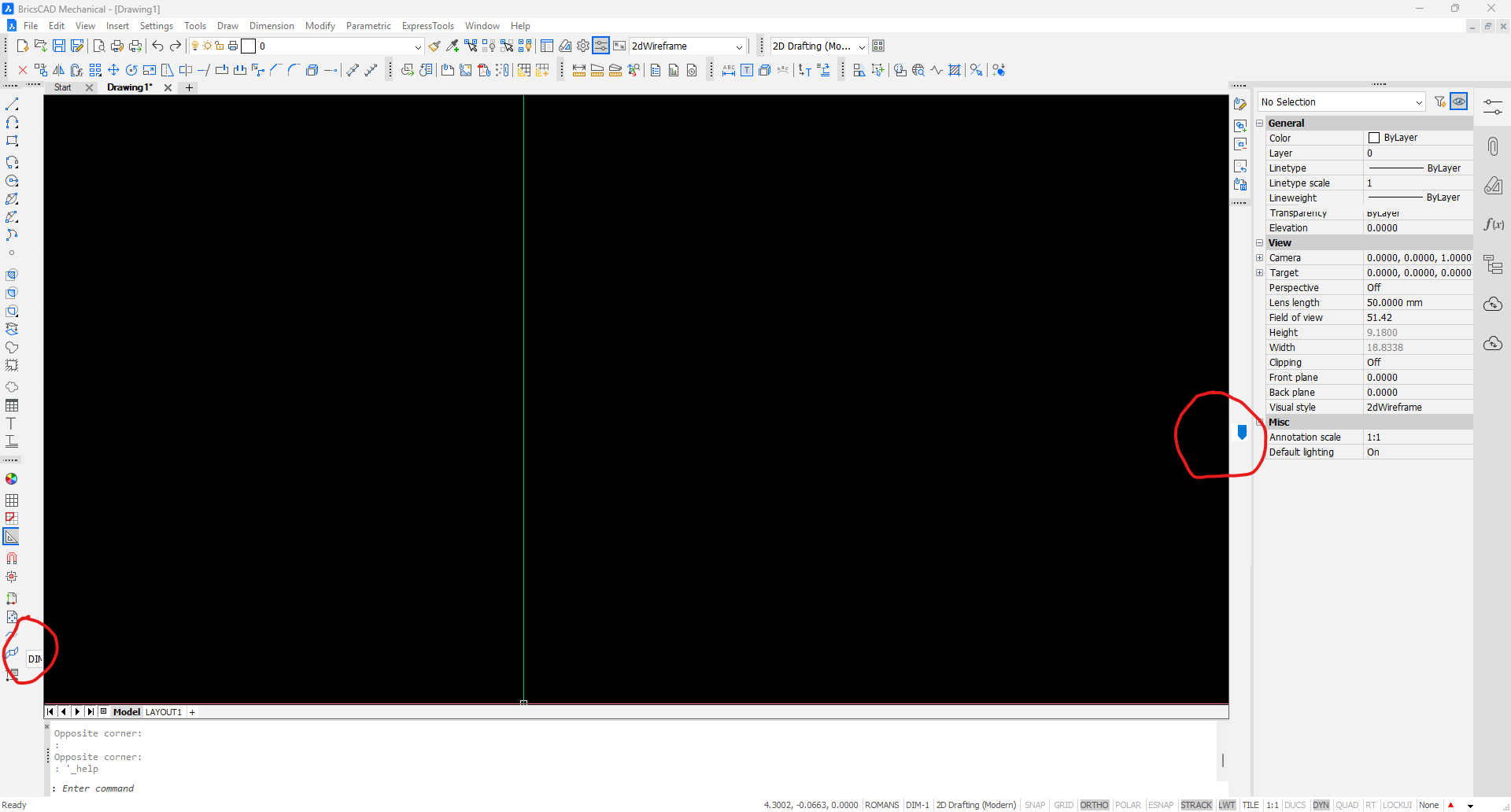The image size is (1511, 812).
Task: Click the layer color swatch in toolbar
Action: 249,46
